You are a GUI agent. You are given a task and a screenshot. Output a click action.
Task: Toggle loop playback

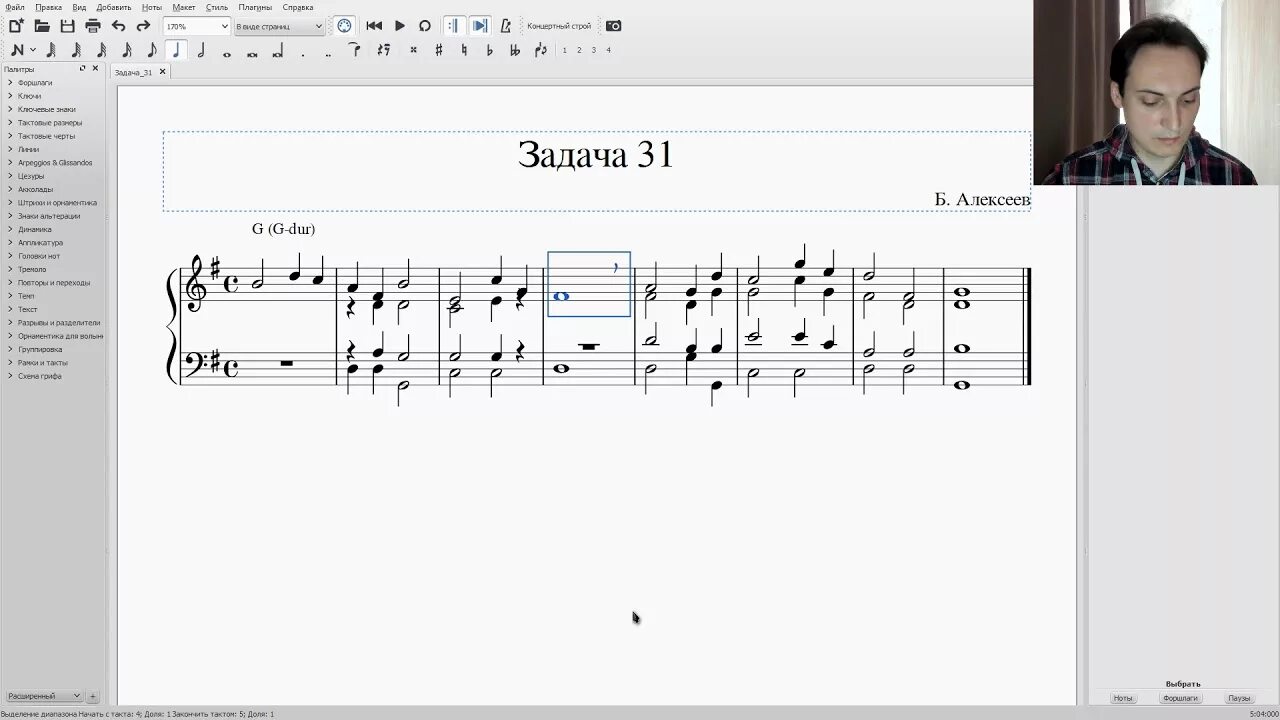tap(425, 26)
